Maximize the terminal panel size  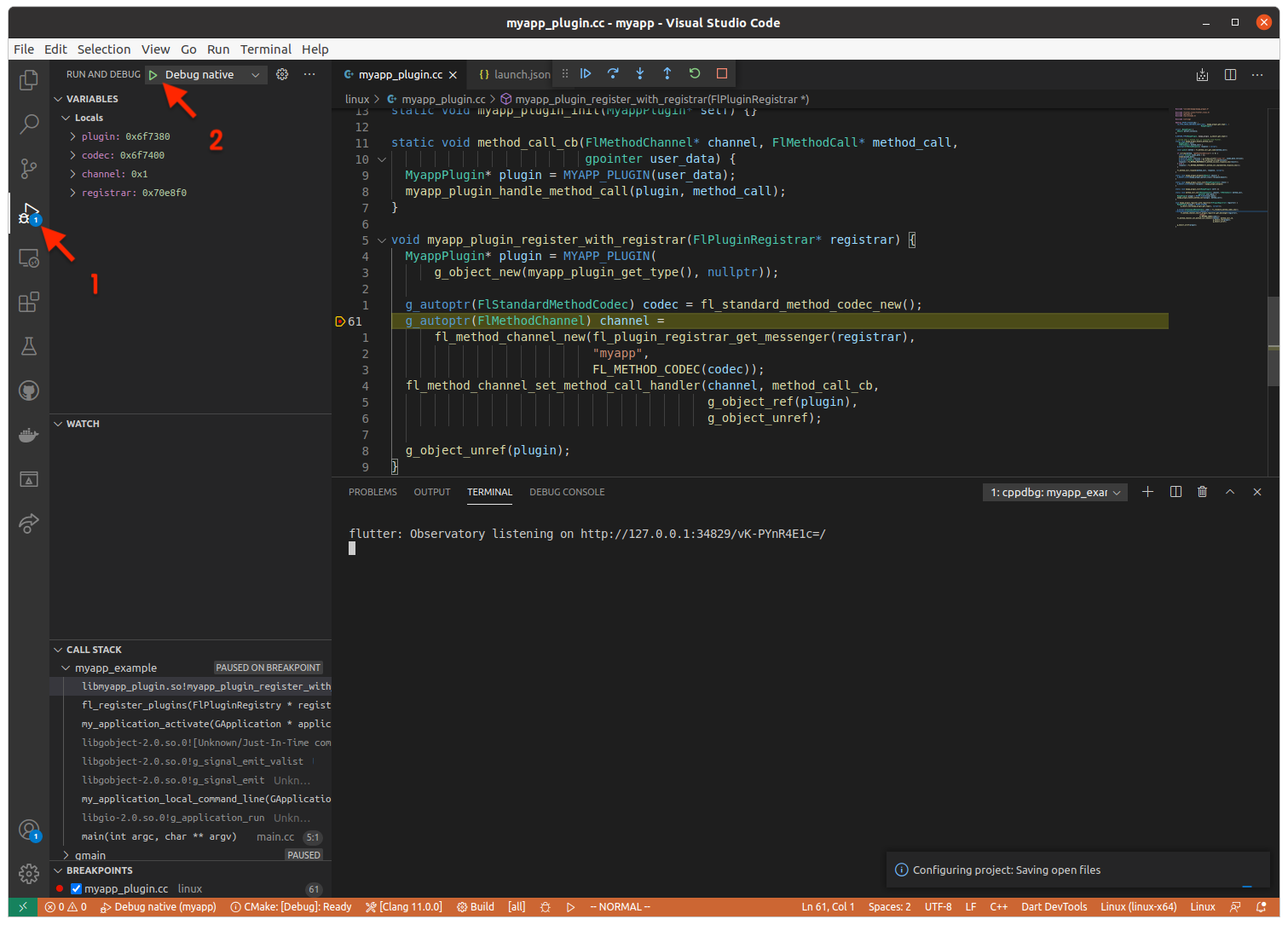click(1229, 492)
